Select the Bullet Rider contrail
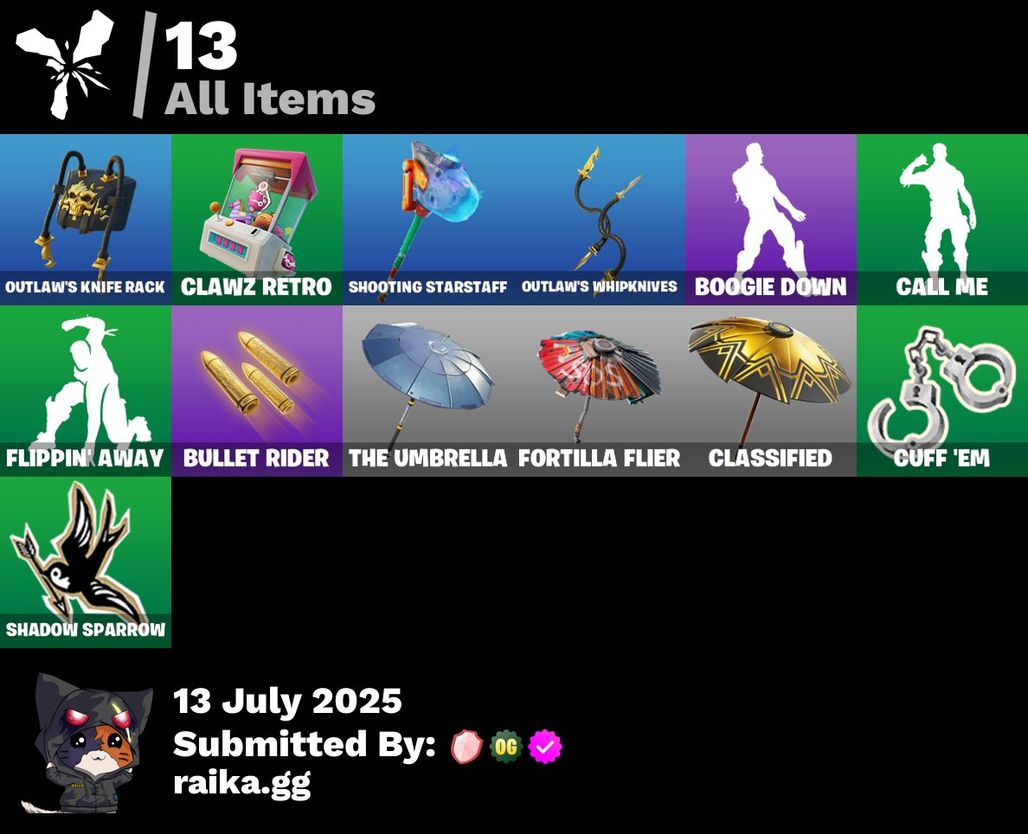Screen dimensions: 1028x834 (256, 391)
